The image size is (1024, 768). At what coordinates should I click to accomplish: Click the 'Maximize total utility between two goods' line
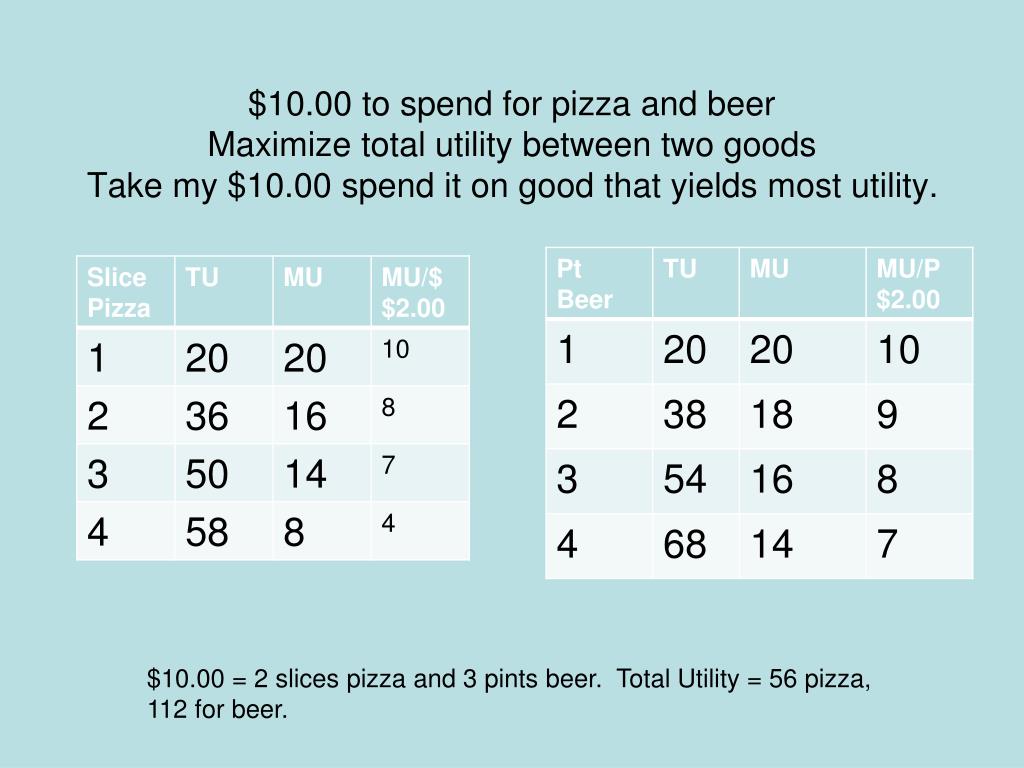[x=512, y=145]
